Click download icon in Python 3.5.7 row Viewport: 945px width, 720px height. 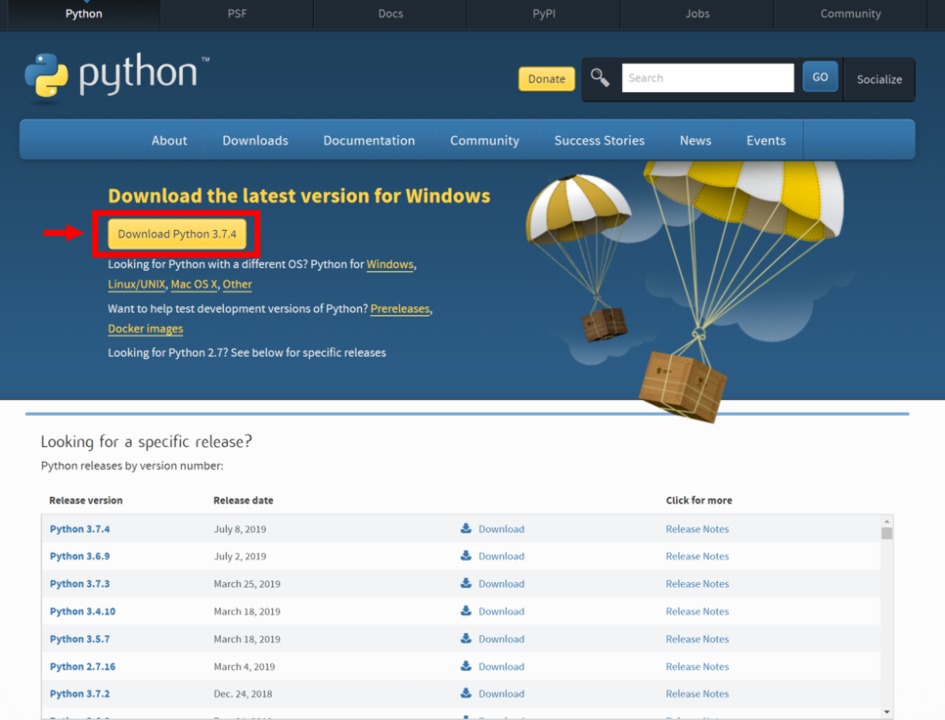(x=466, y=639)
